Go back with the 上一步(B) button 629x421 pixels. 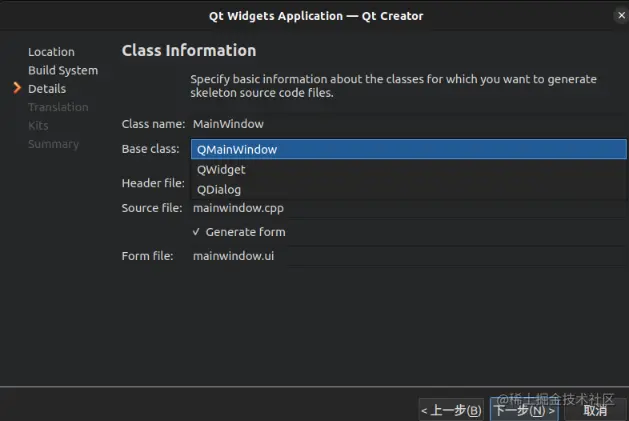[451, 410]
